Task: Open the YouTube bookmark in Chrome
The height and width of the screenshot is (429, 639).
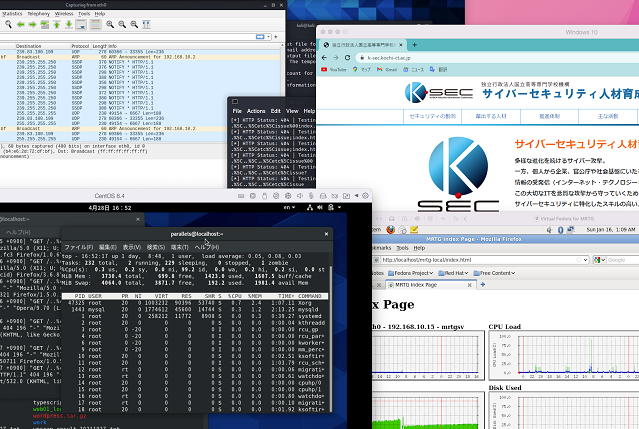Action: pos(334,70)
